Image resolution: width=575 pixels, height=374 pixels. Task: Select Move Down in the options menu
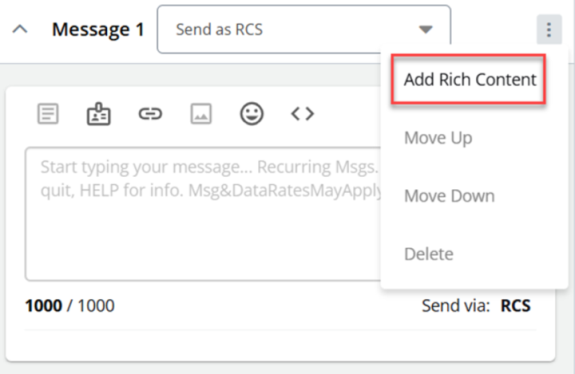tap(449, 196)
